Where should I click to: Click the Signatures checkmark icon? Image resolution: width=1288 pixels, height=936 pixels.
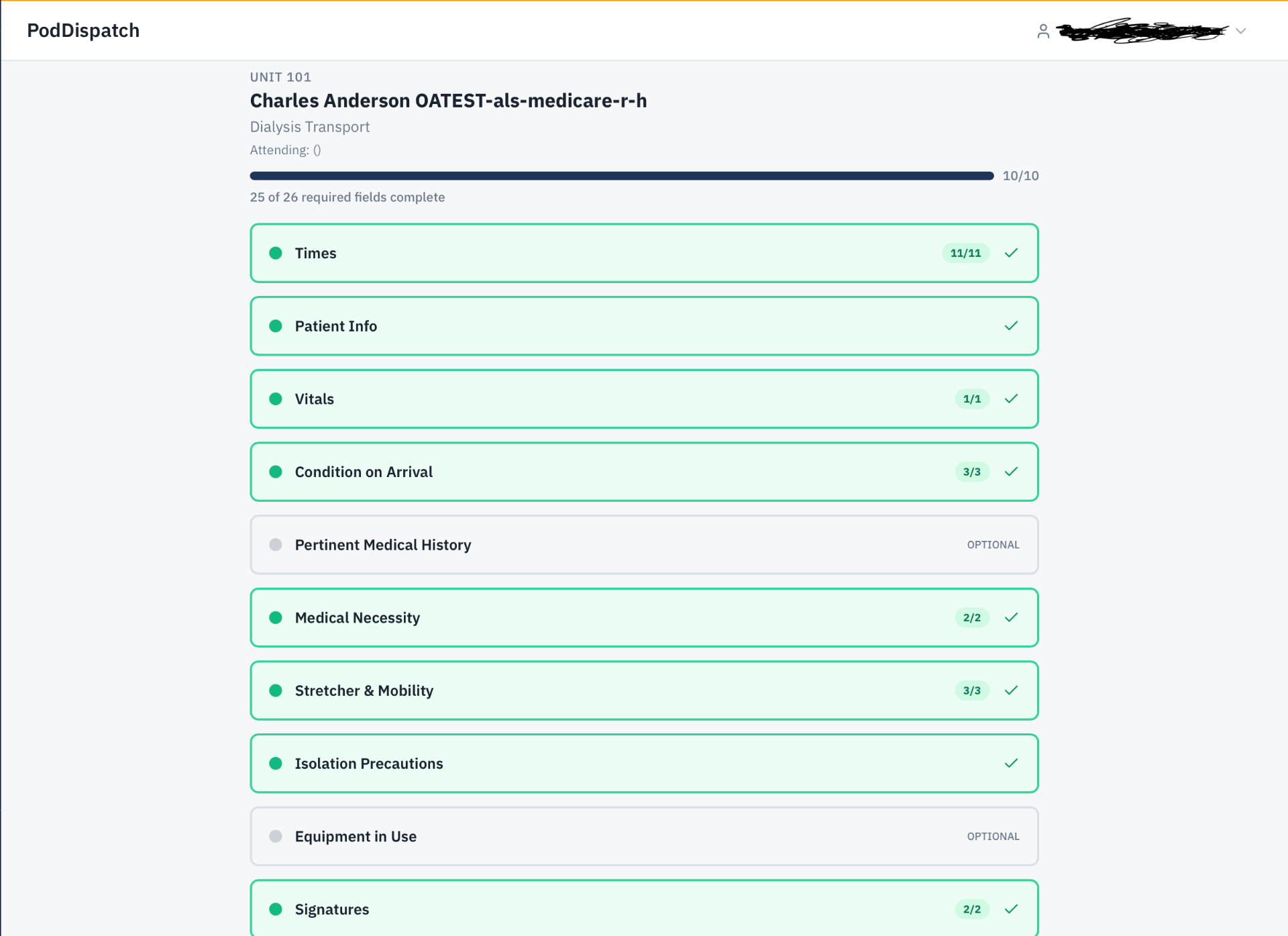coord(1011,909)
